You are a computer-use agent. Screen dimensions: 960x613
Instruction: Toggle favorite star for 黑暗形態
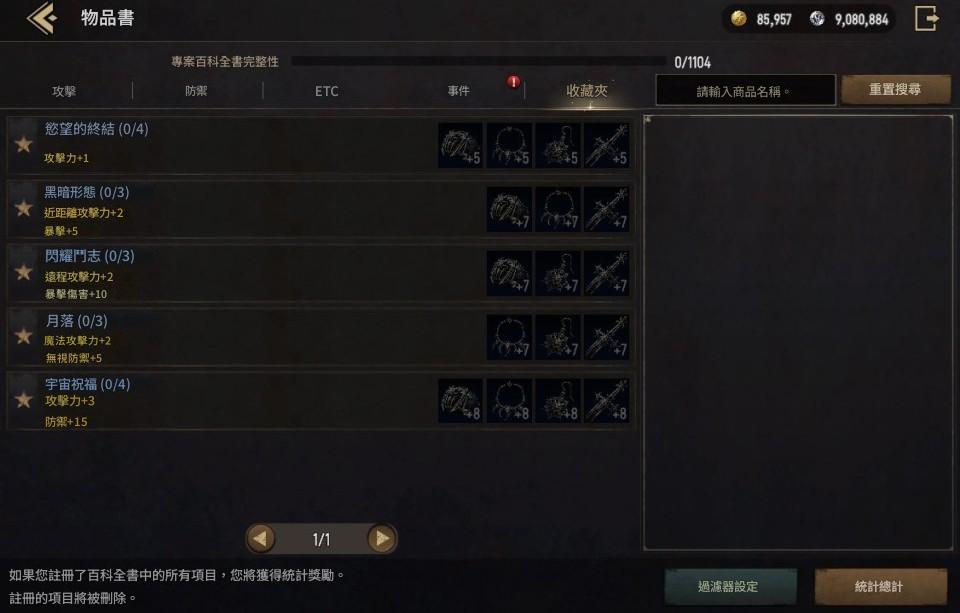pos(23,209)
